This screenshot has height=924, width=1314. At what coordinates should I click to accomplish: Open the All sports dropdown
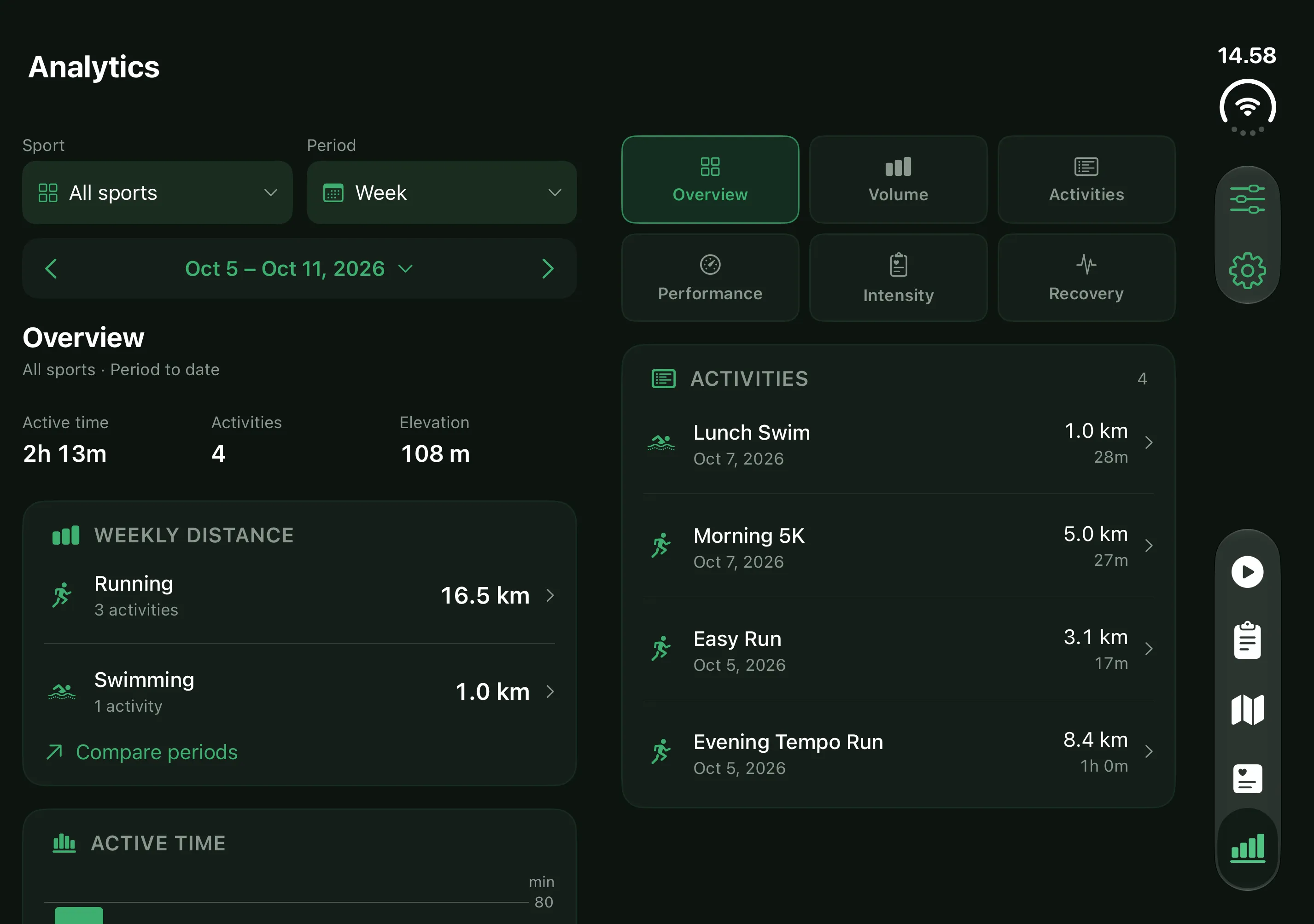pos(158,192)
